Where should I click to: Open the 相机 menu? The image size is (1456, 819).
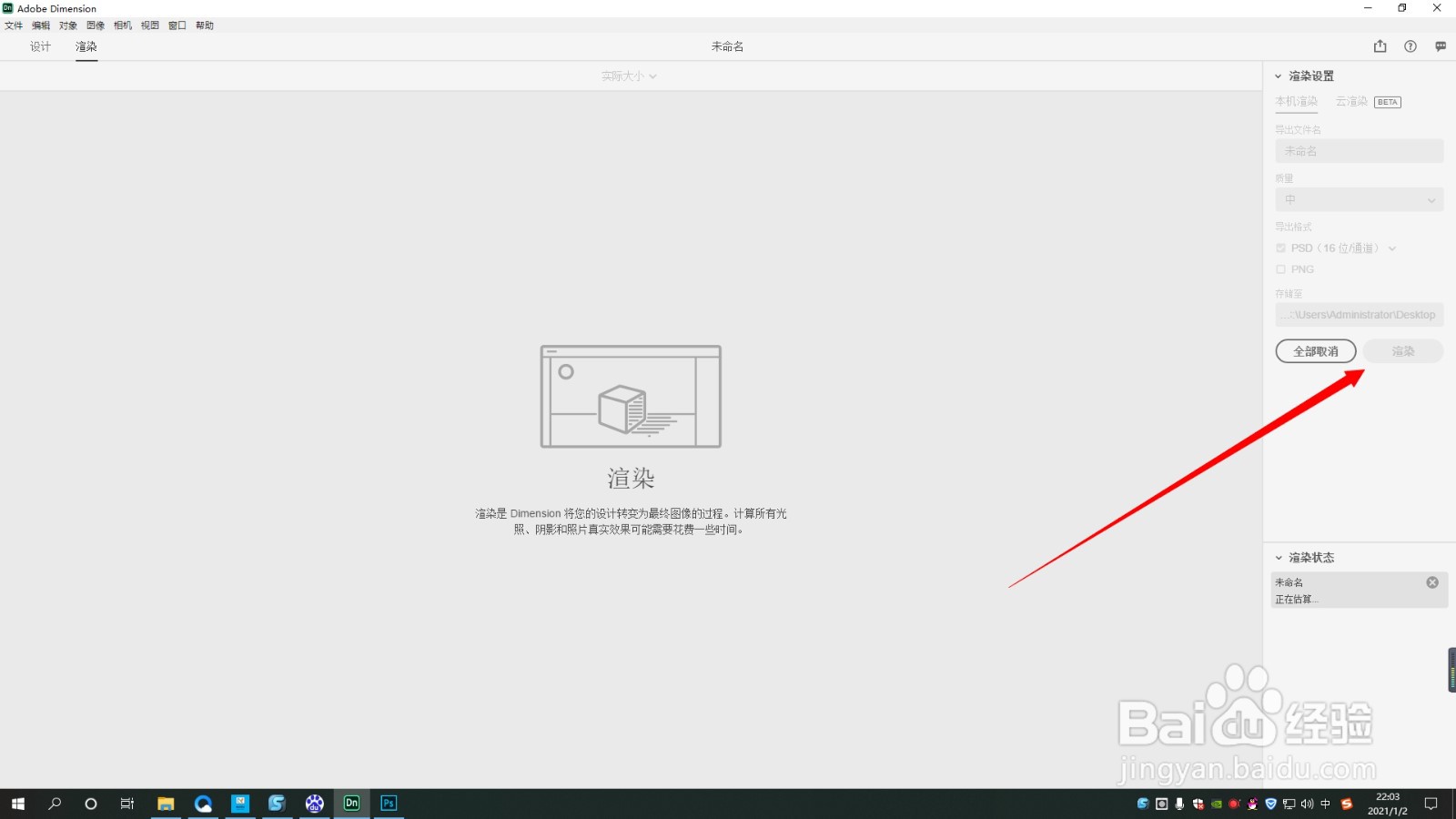click(x=123, y=25)
